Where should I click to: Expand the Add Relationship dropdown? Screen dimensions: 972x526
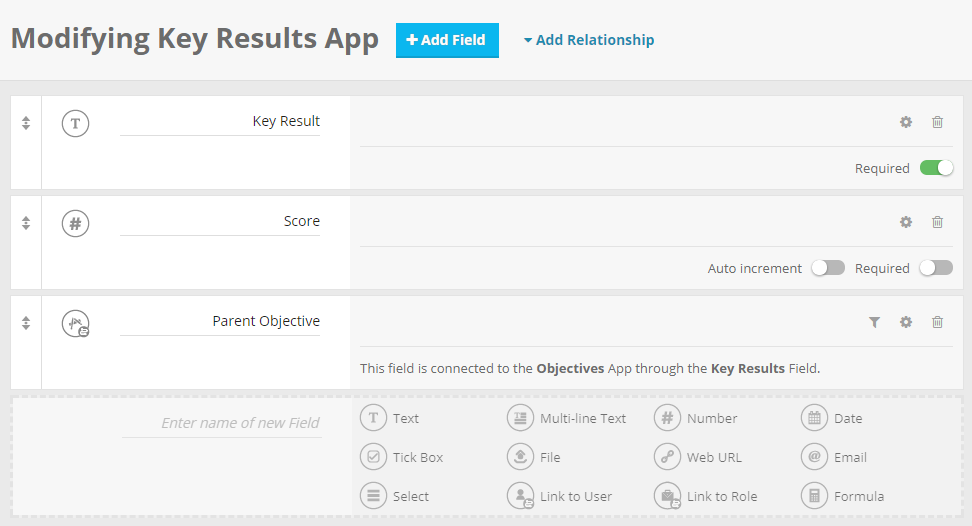coord(589,40)
